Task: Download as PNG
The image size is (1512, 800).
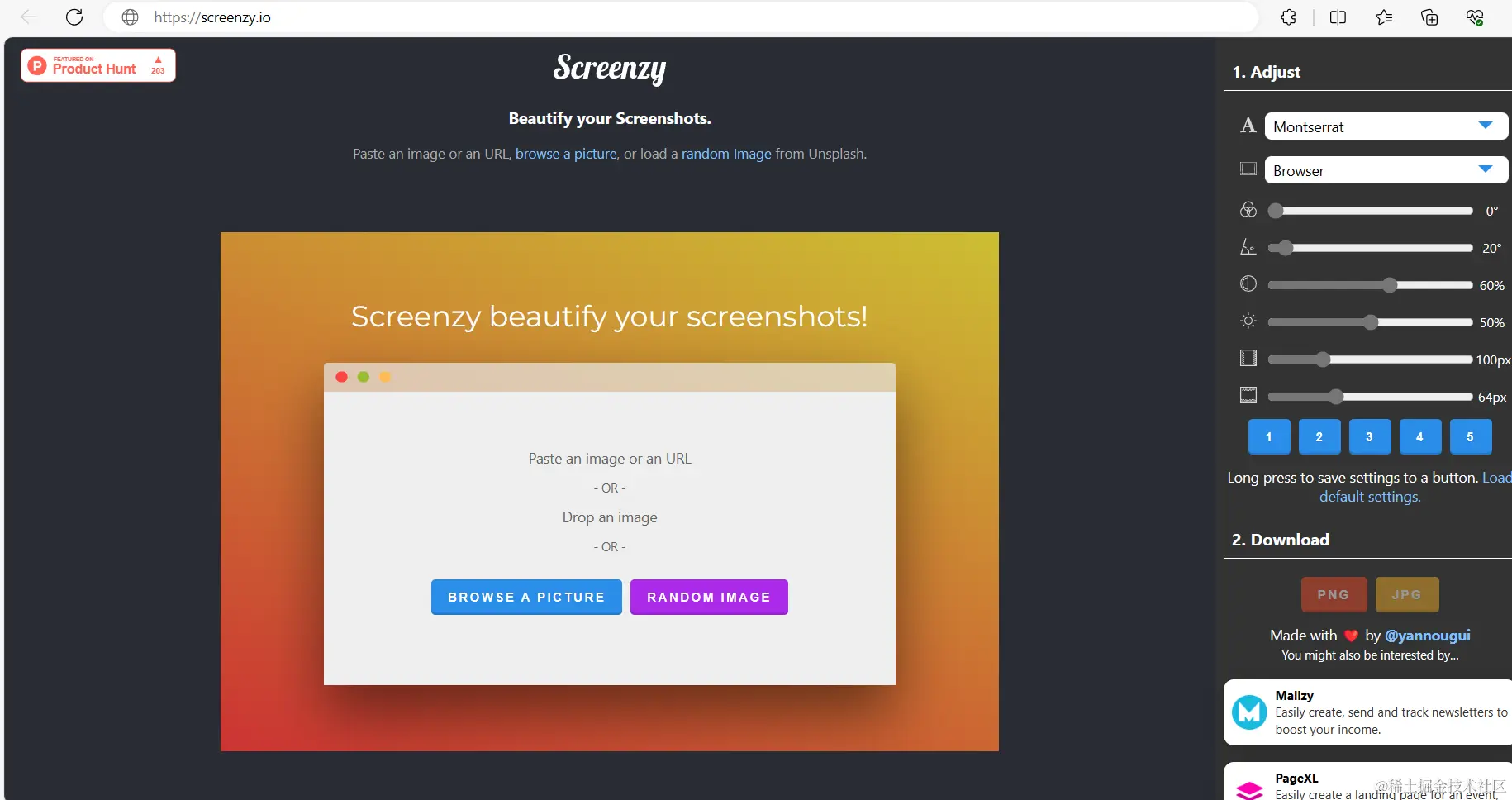Action: tap(1334, 595)
